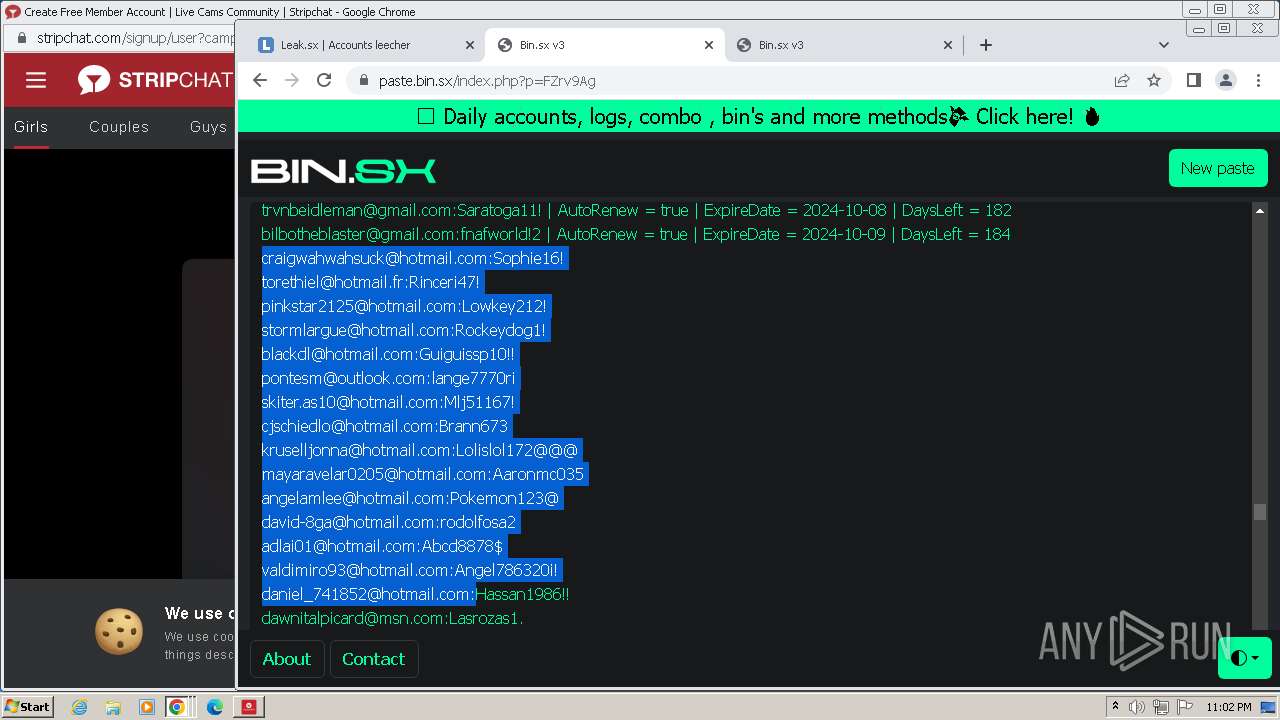Open the Chrome profile avatar

click(x=1226, y=80)
